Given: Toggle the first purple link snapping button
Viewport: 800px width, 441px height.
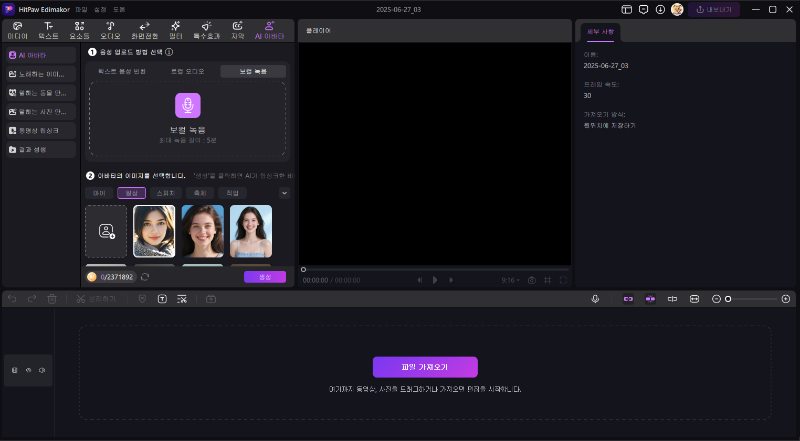Looking at the screenshot, I should coord(629,299).
